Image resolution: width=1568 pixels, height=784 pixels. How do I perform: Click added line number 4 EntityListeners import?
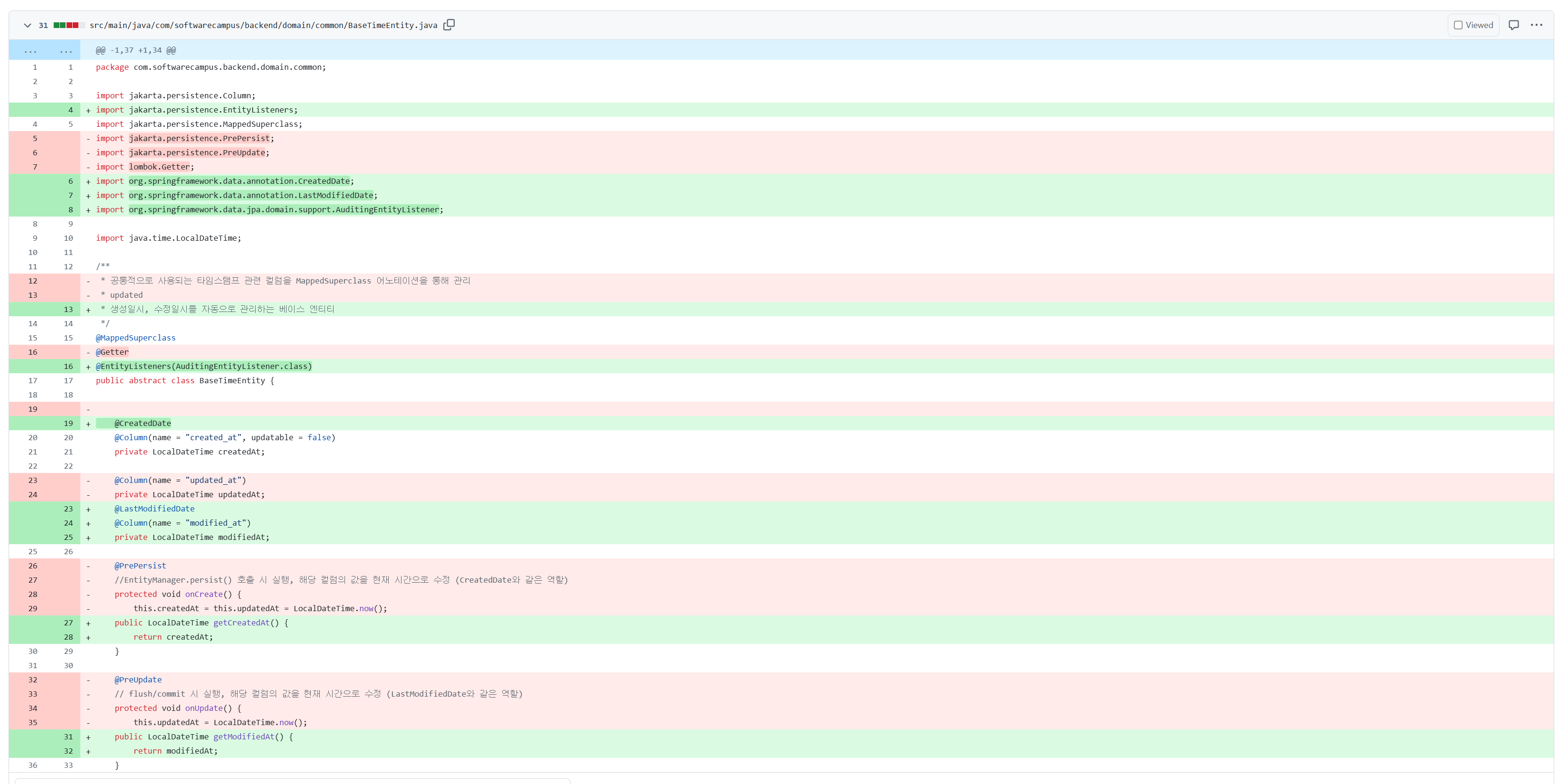click(71, 110)
